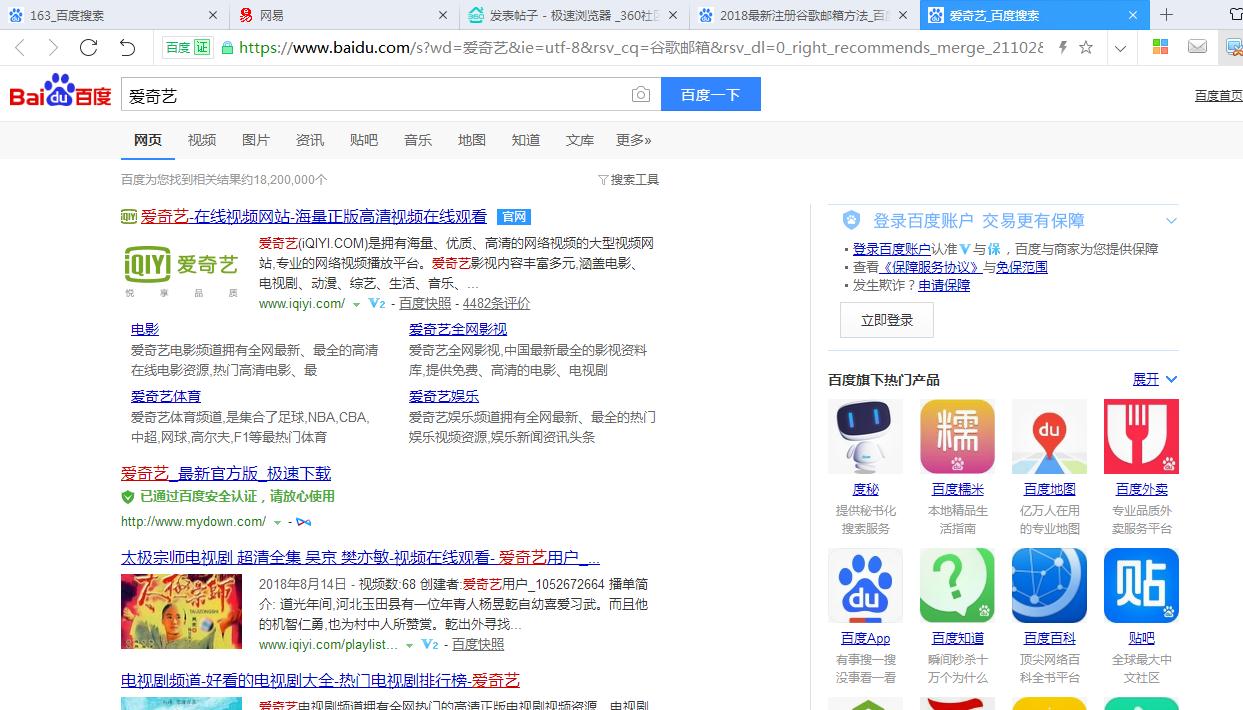Expand the 更多» categories menu
The width and height of the screenshot is (1243, 710).
[634, 140]
